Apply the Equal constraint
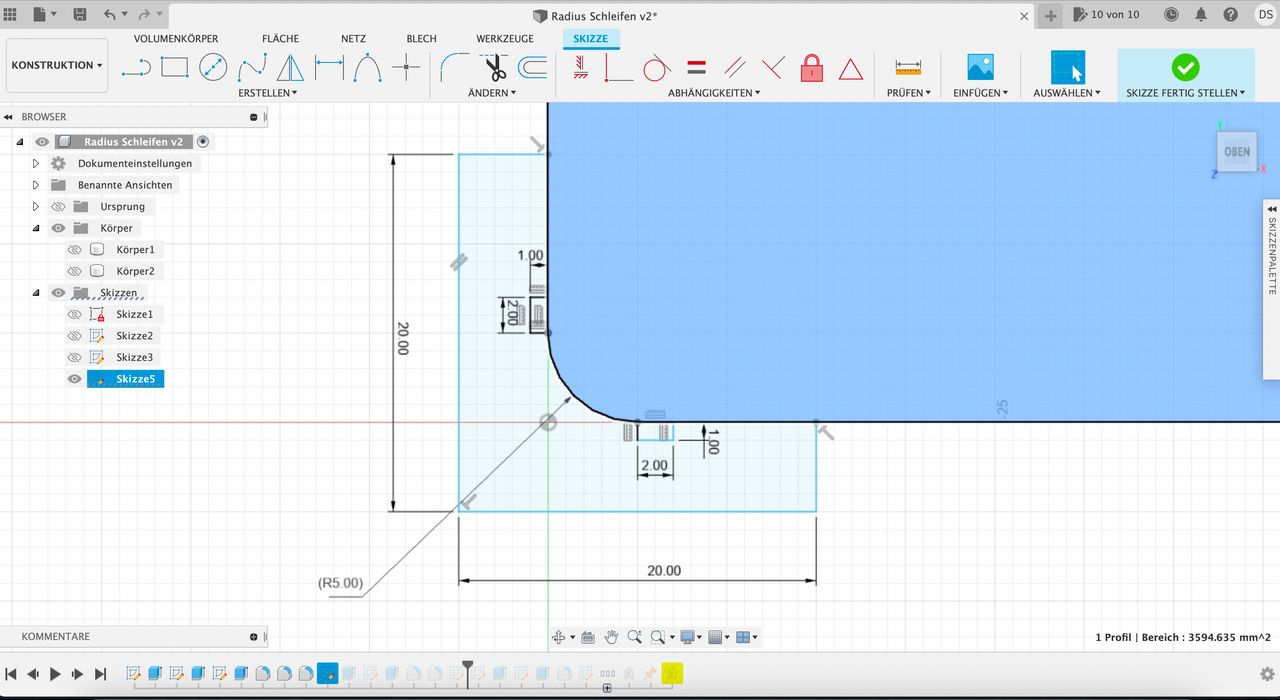The width and height of the screenshot is (1280, 700). click(x=697, y=68)
